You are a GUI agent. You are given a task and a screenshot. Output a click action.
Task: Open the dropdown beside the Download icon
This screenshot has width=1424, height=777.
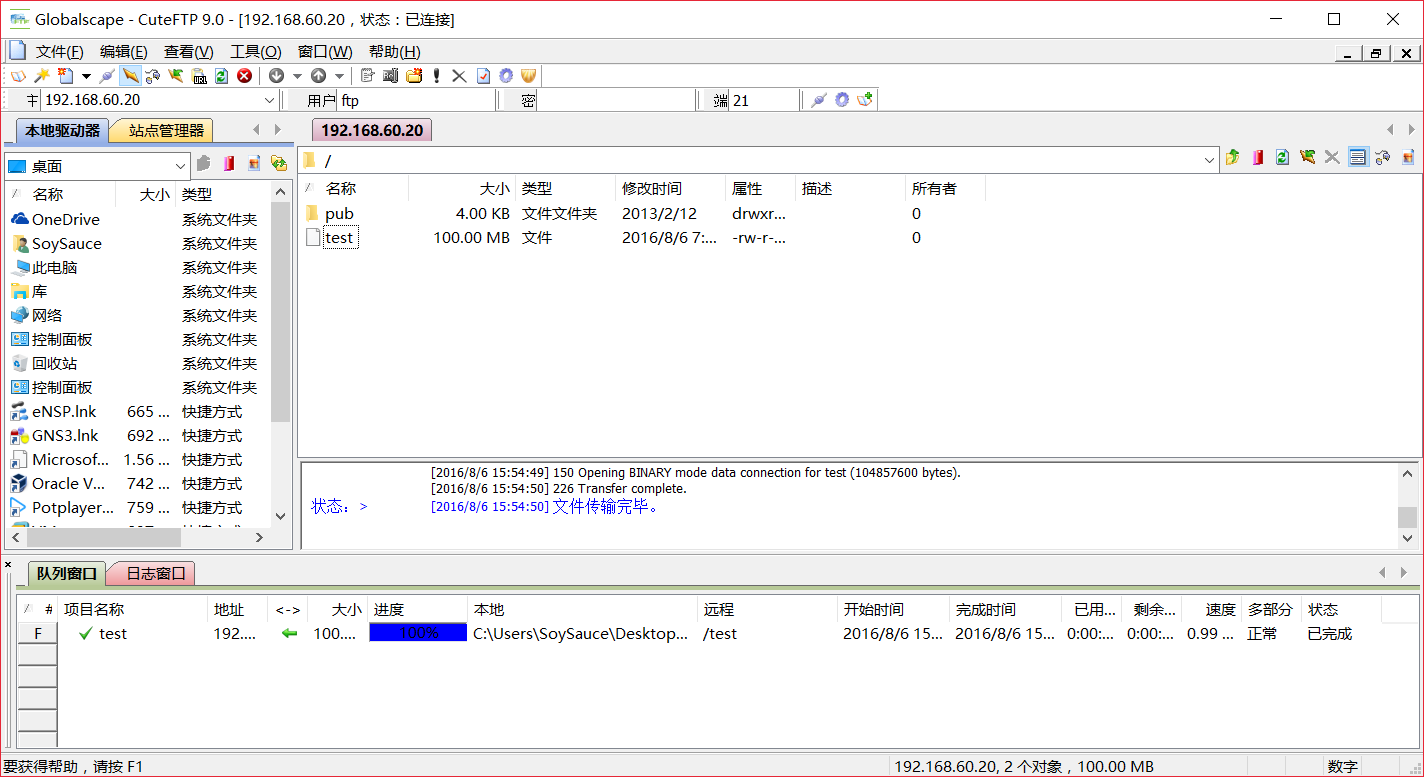point(297,76)
